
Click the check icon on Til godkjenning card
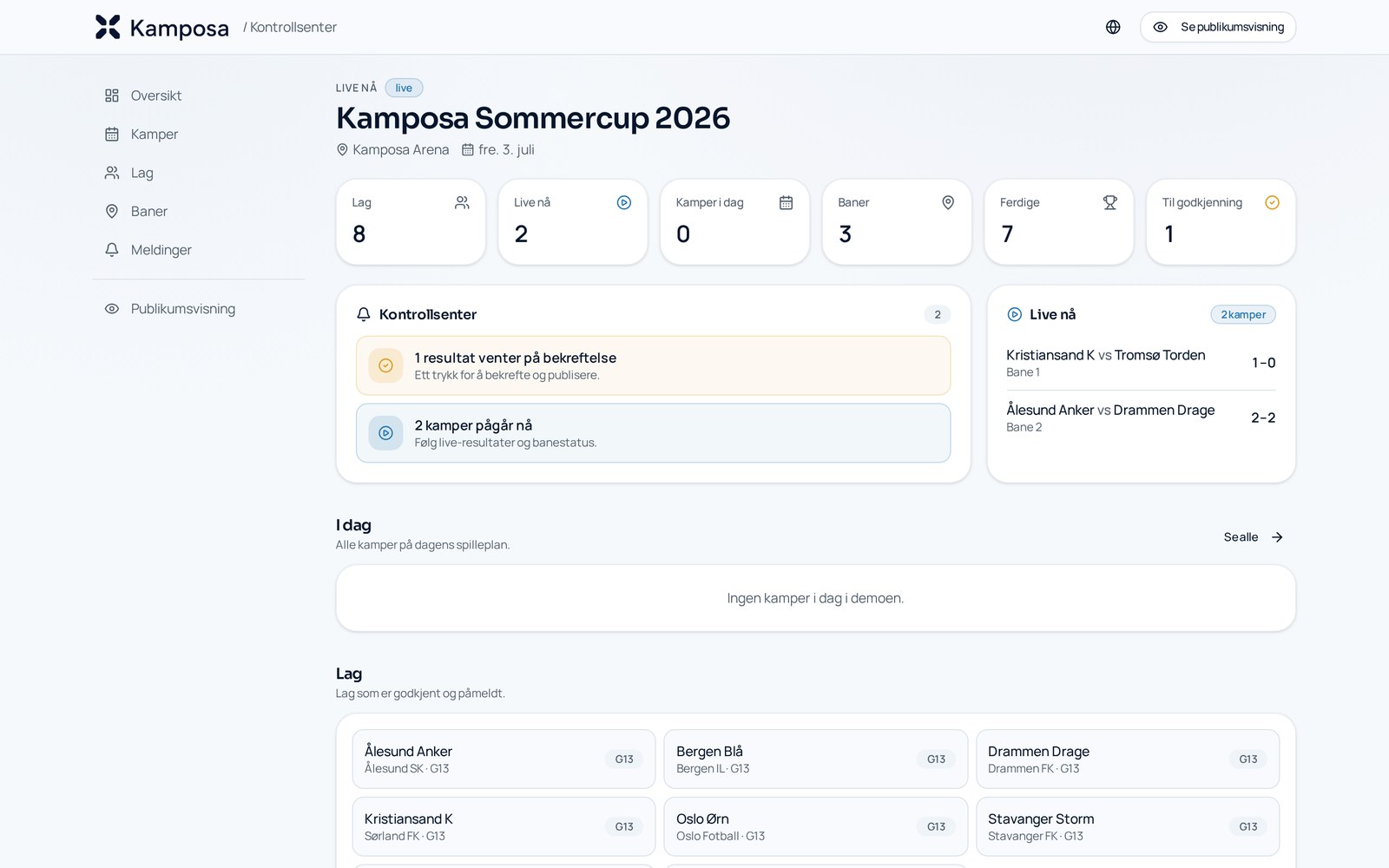pyautogui.click(x=1273, y=202)
